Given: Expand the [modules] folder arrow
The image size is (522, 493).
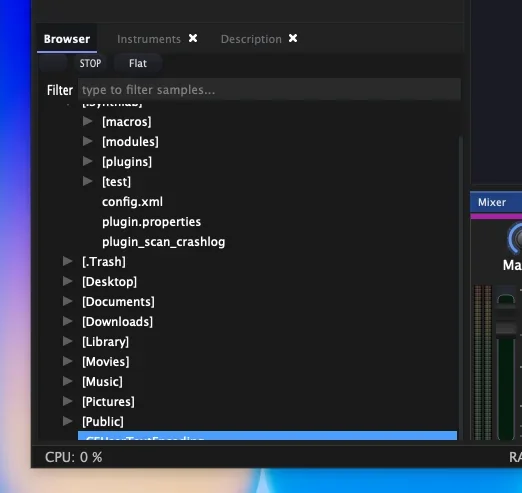Looking at the screenshot, I should (88, 141).
